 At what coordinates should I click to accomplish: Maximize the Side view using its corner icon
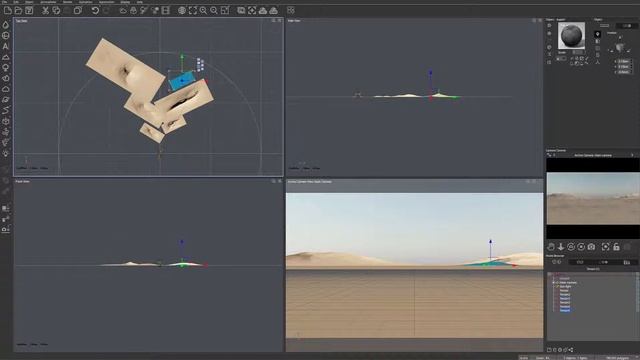pos(540,20)
